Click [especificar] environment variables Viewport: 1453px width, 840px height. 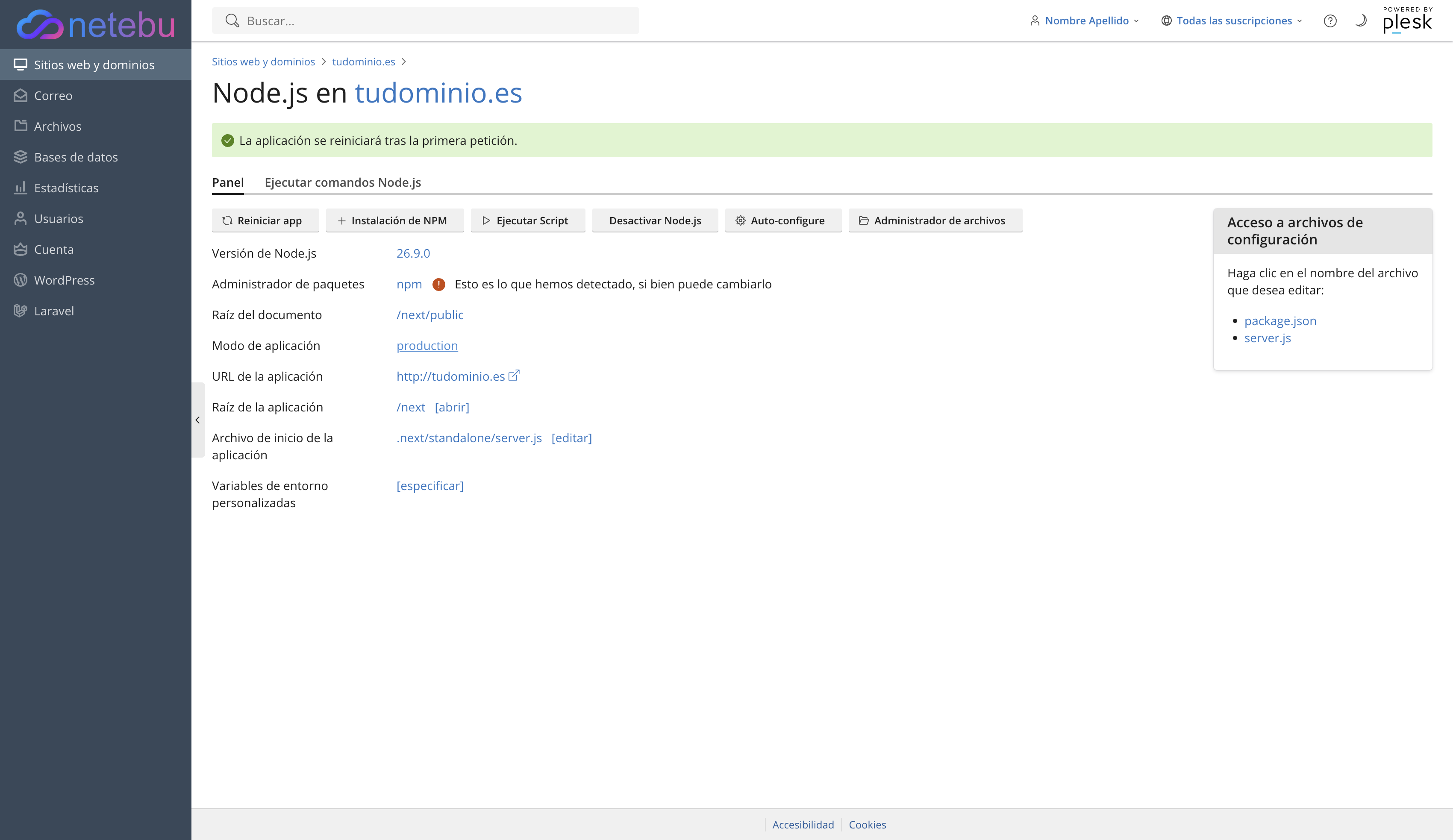[430, 485]
